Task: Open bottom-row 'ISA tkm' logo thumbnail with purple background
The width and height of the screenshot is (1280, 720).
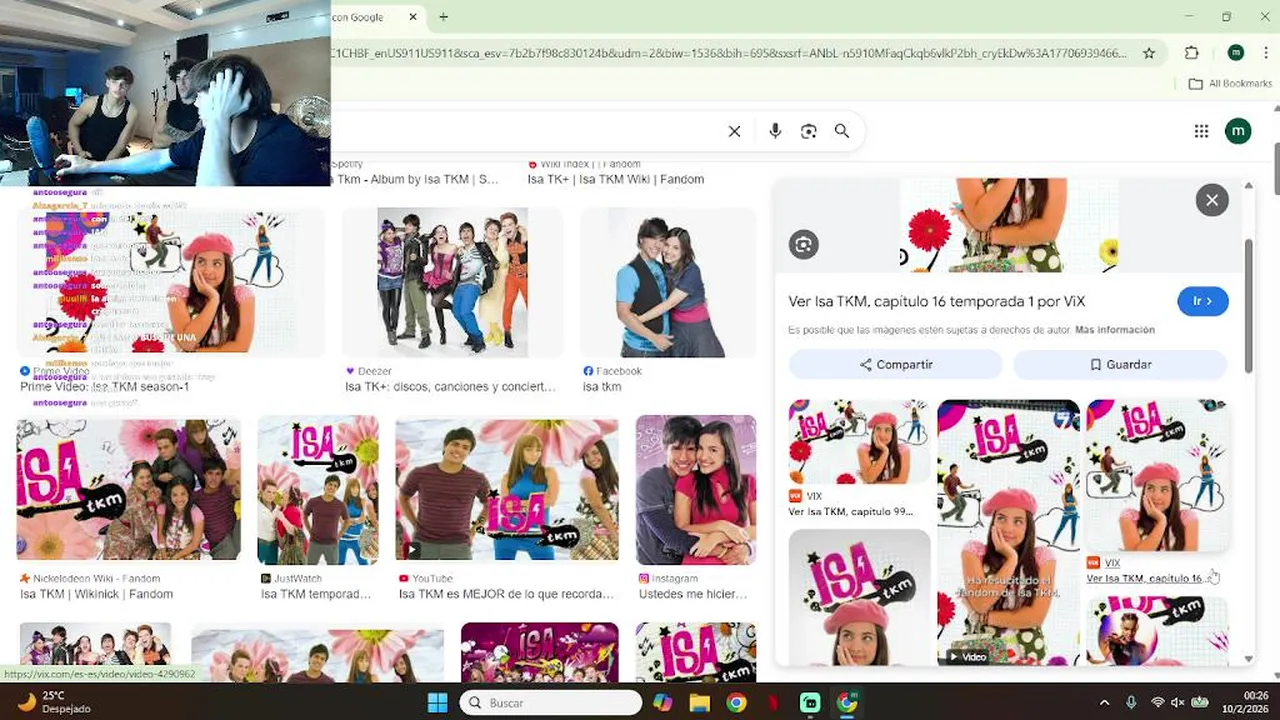Action: coord(540,652)
